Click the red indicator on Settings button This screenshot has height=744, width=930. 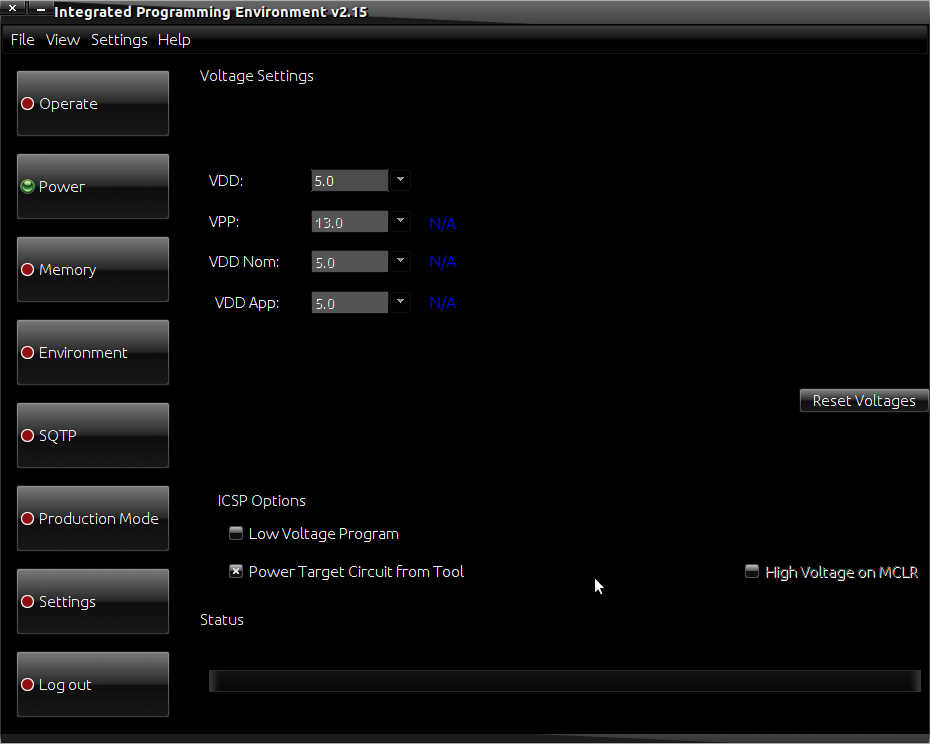(x=27, y=602)
